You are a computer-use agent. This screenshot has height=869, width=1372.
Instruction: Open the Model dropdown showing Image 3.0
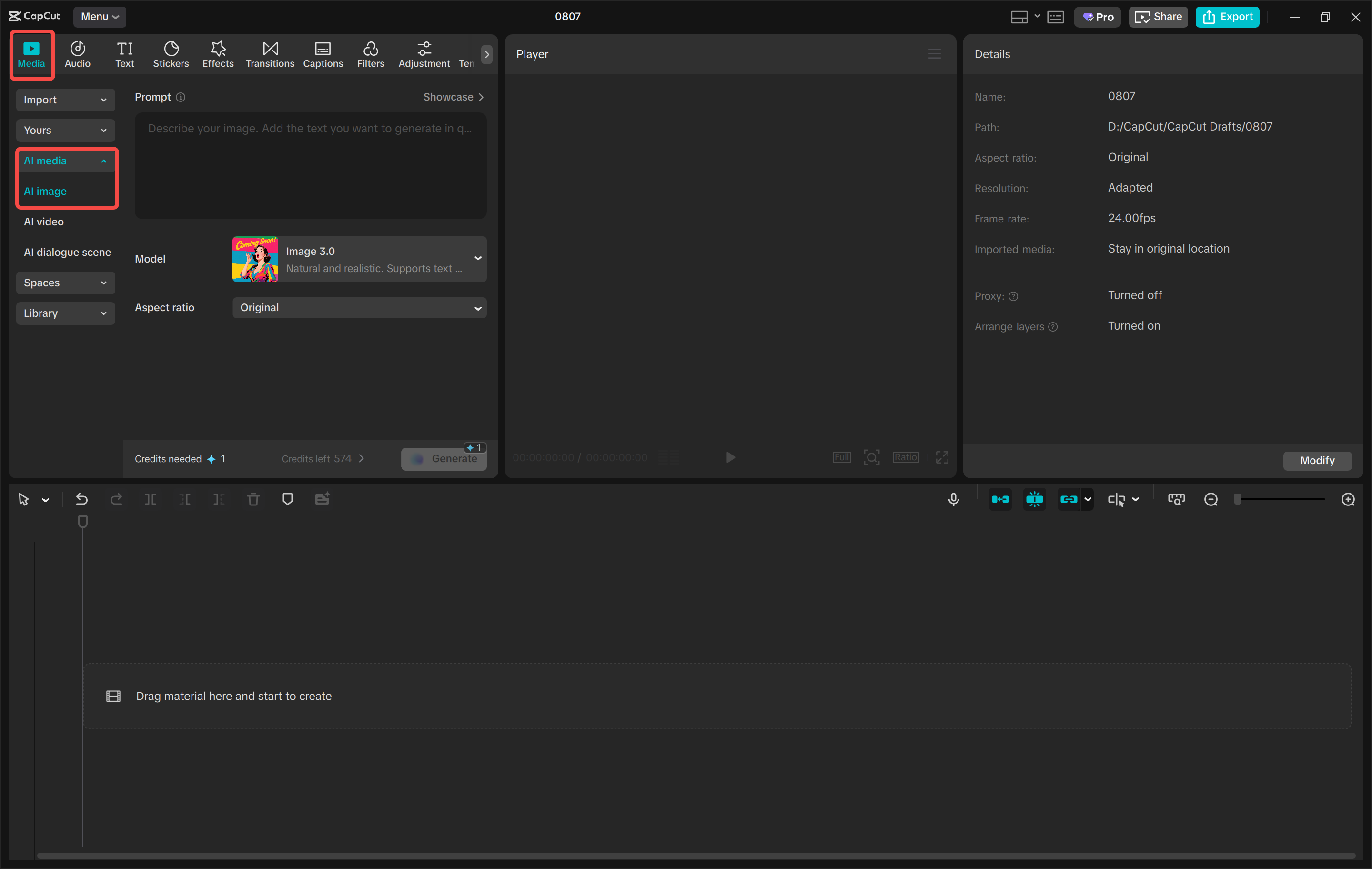359,259
